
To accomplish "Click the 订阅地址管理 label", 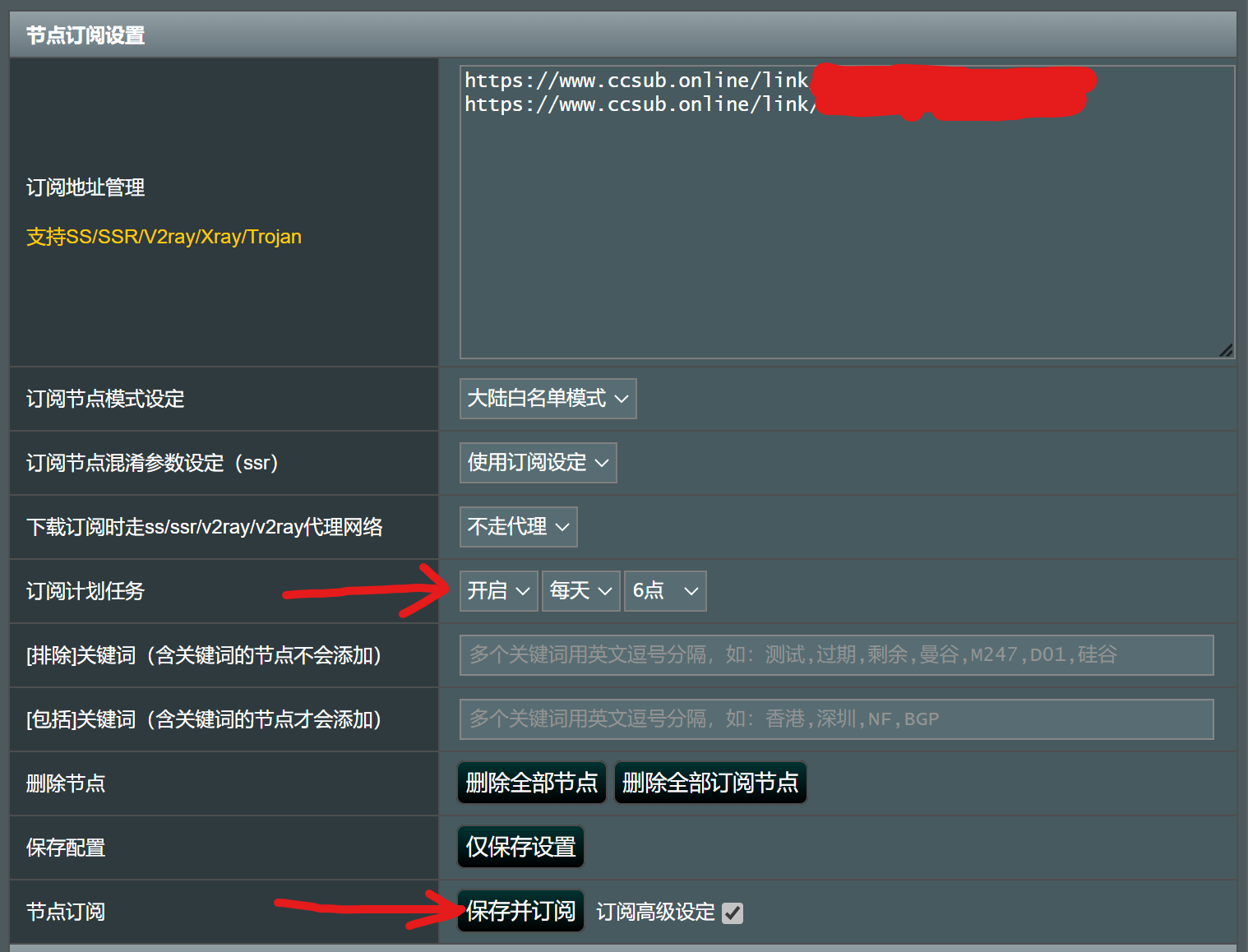I will pos(86,187).
